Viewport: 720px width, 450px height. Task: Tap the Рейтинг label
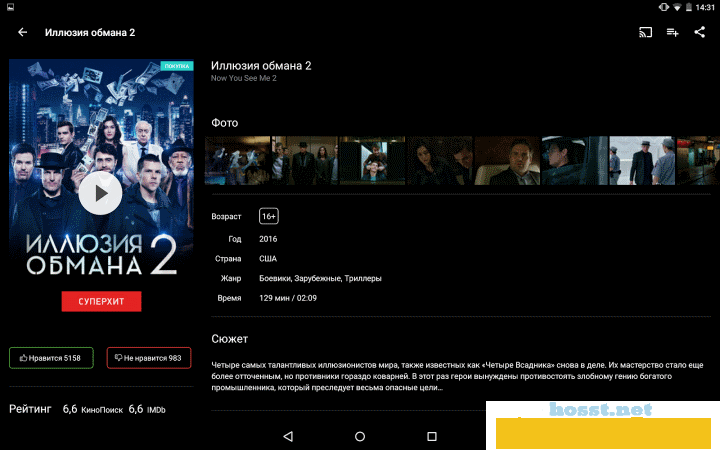point(30,409)
